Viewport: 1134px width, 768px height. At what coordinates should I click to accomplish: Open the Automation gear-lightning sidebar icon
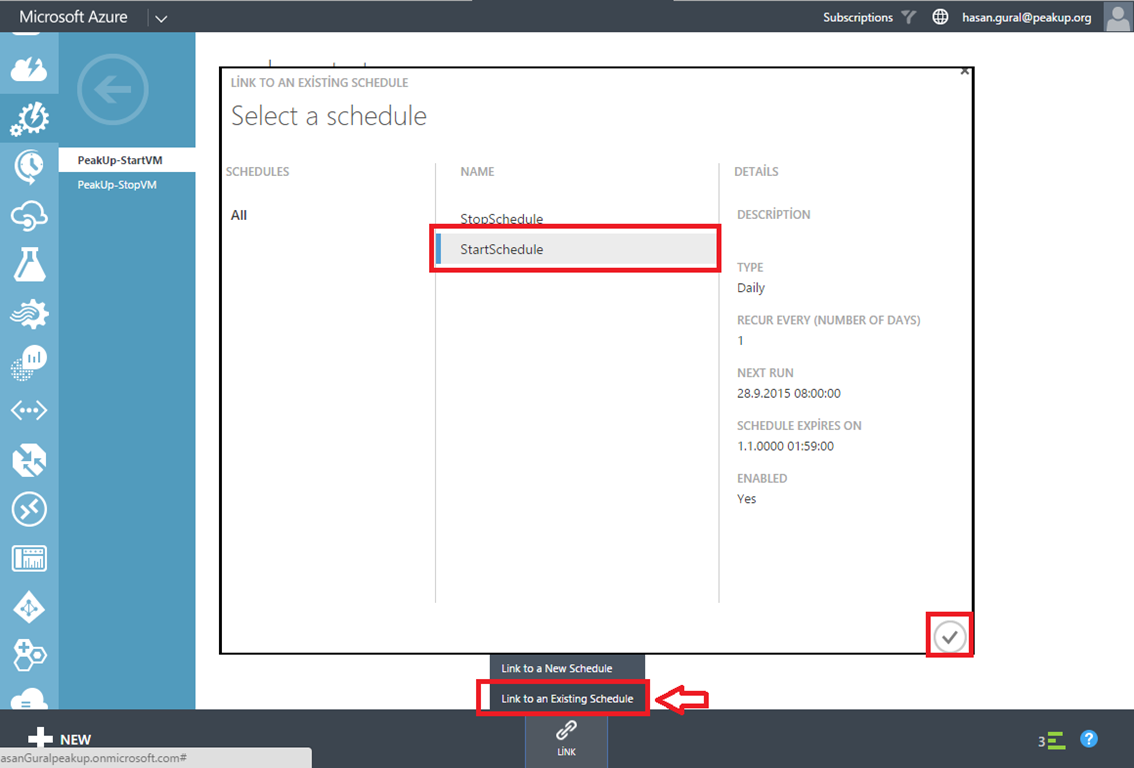coord(29,118)
